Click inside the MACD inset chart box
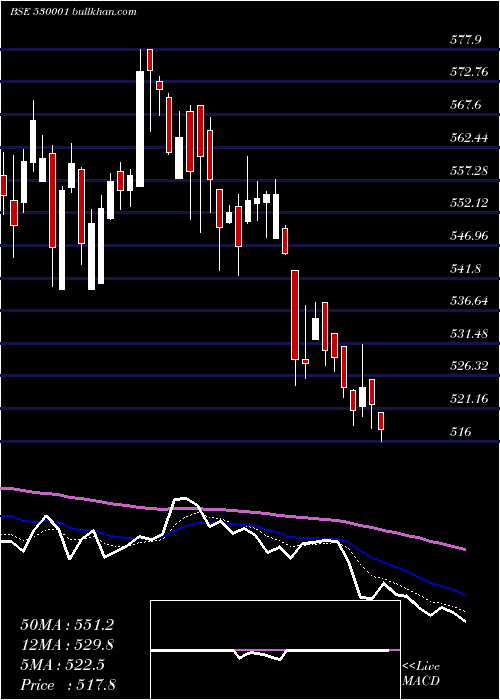 (275, 650)
